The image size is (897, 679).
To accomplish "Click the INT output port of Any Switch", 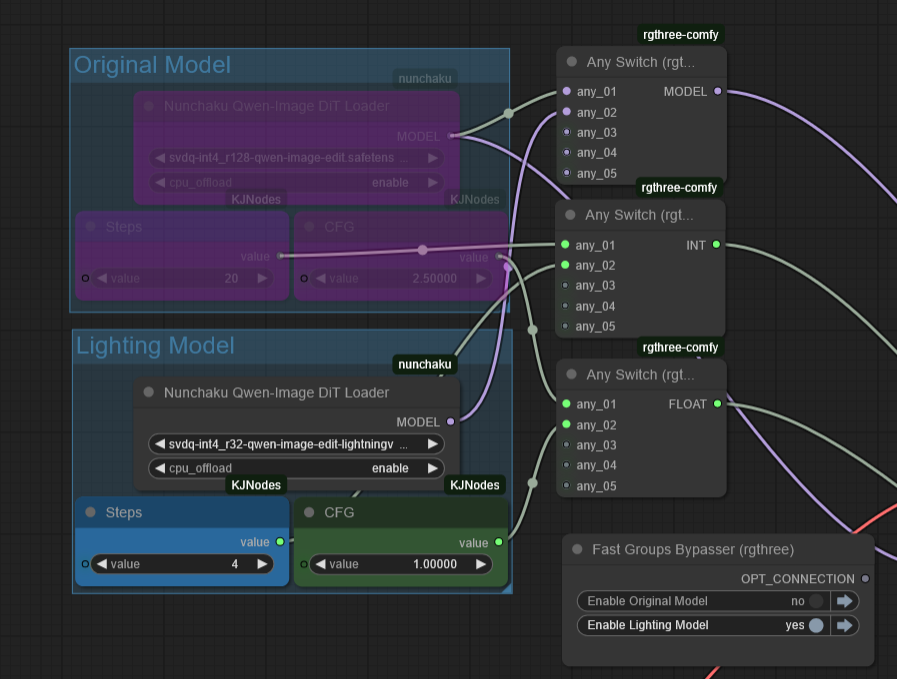I will pyautogui.click(x=716, y=245).
